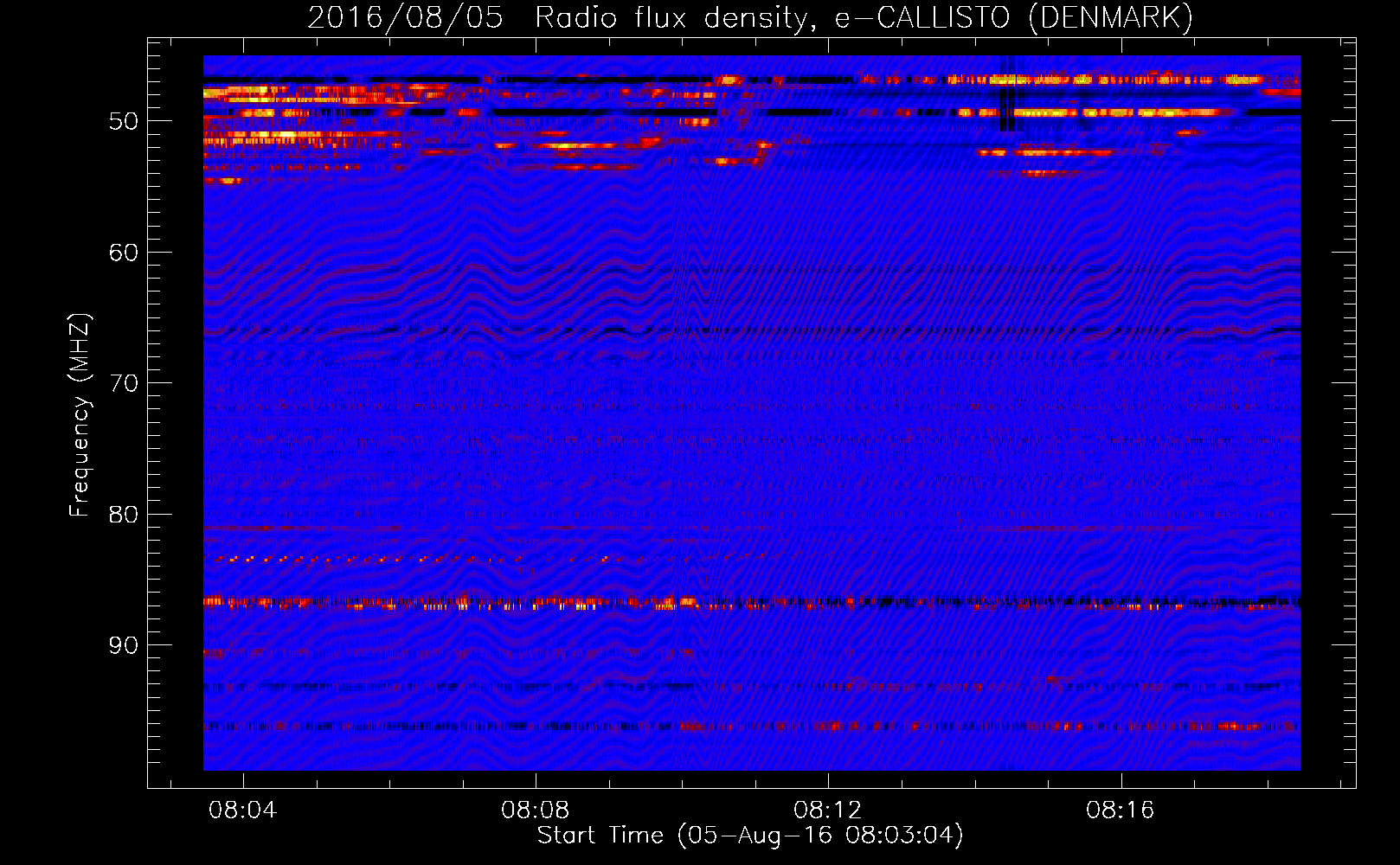Click the date "2016/08/05" in the title

tap(405, 18)
